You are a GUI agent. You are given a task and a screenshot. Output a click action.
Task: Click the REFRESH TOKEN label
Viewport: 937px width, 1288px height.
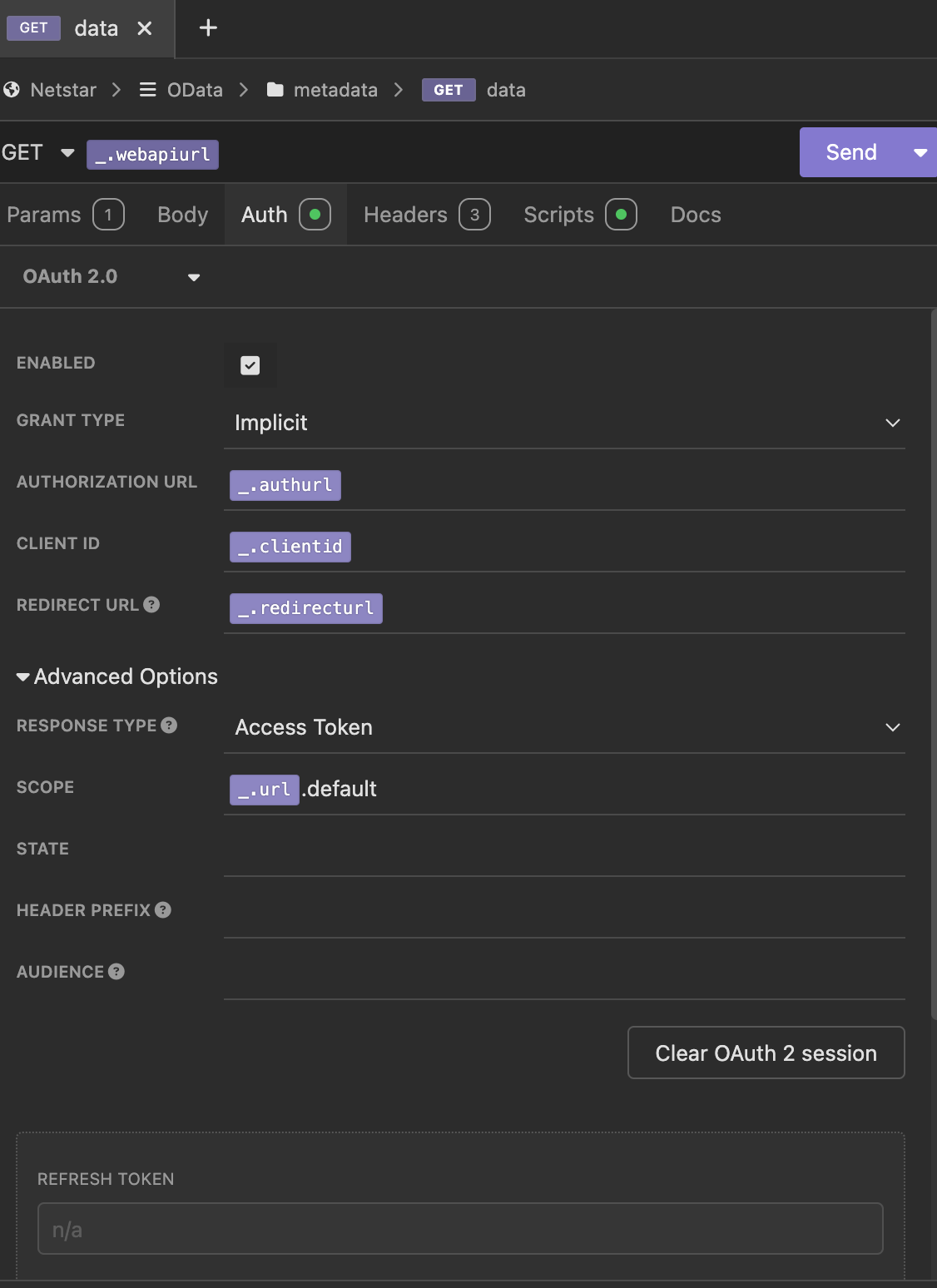[106, 1179]
